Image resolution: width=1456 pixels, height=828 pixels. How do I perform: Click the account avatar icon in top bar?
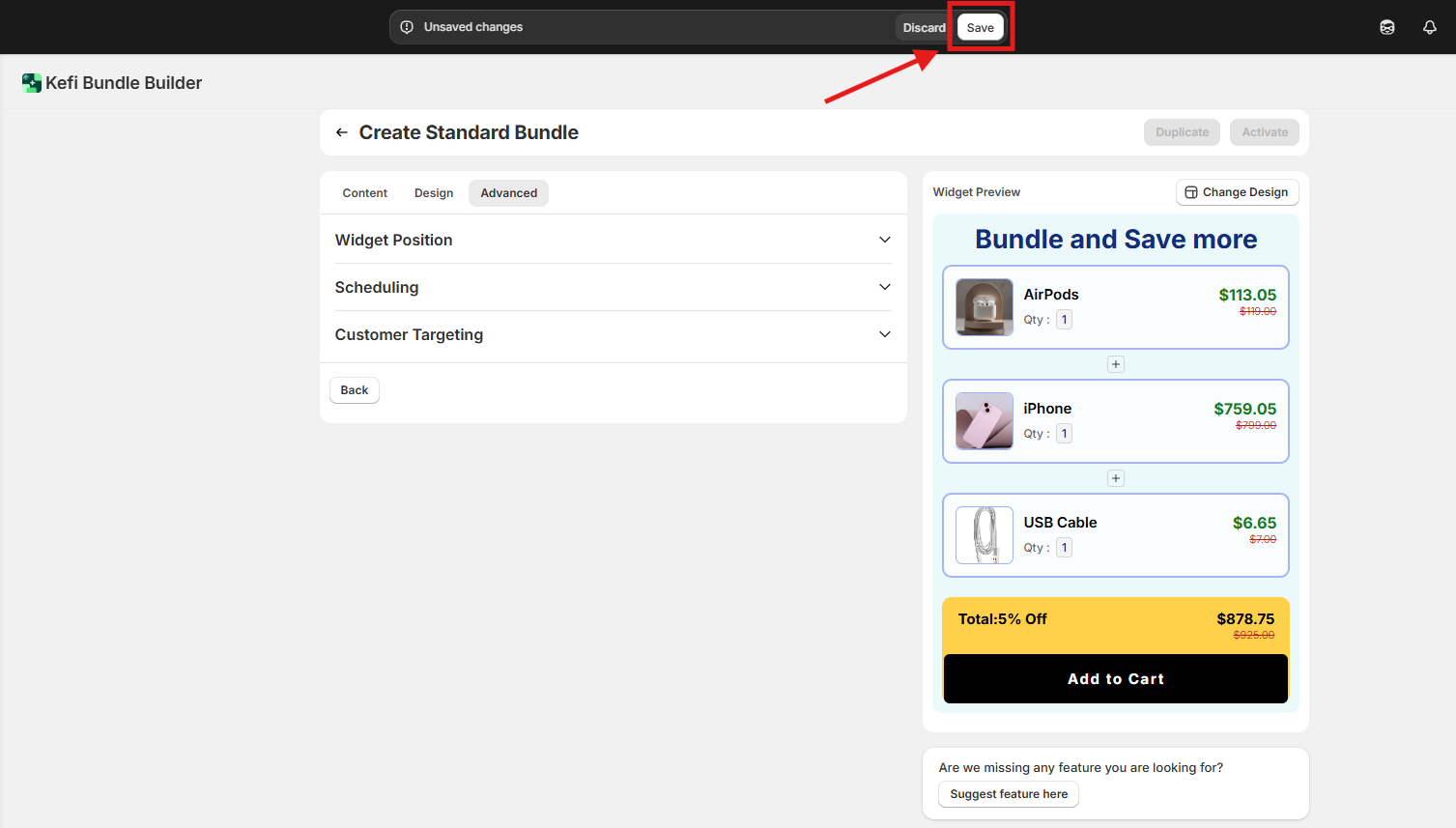(x=1386, y=27)
